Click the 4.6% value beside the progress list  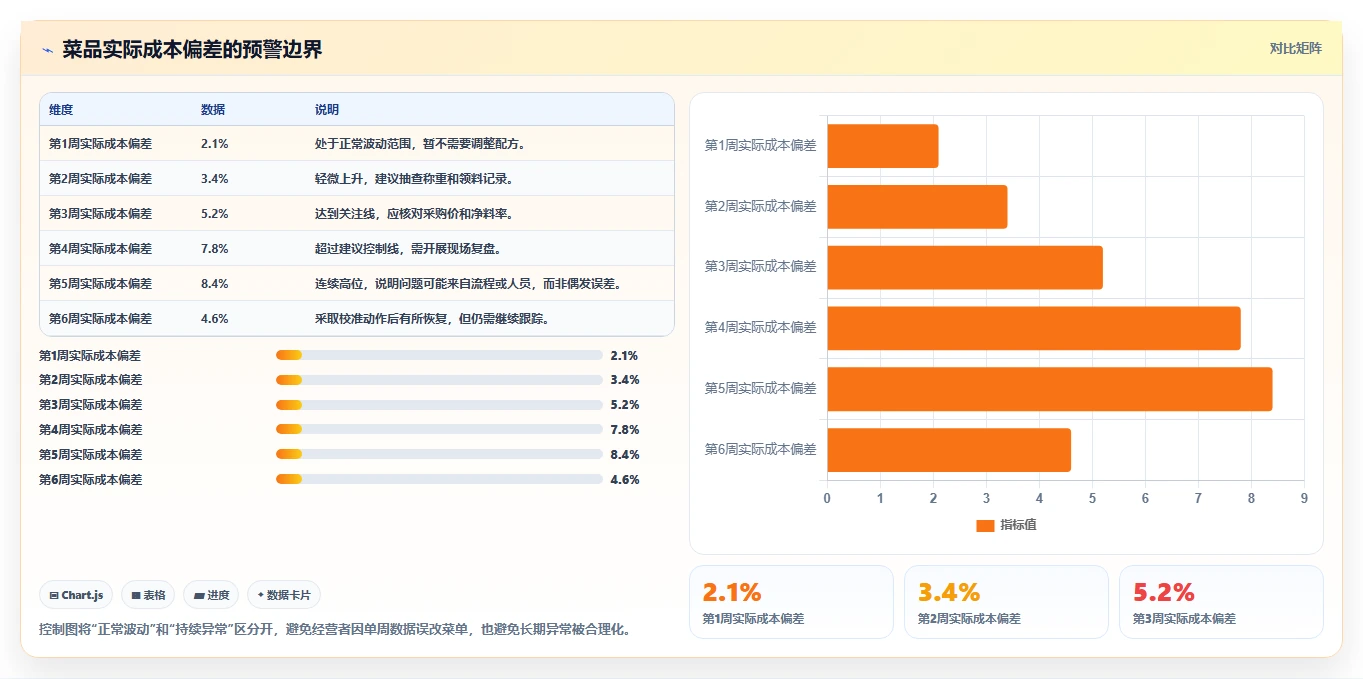click(625, 480)
